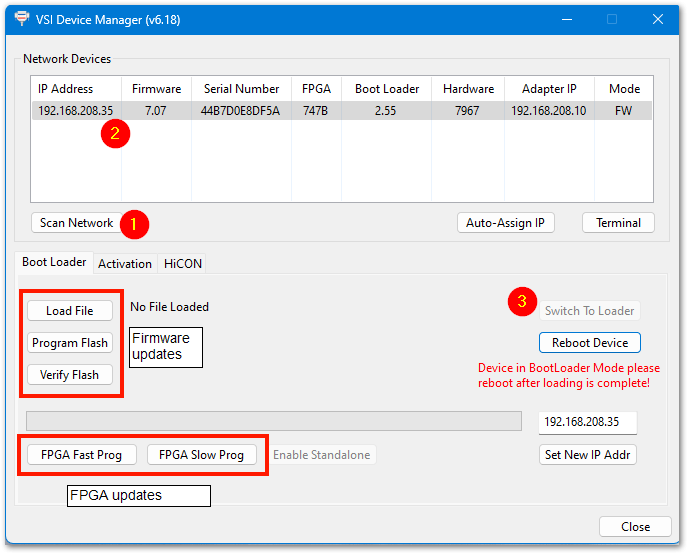This screenshot has height=554, width=688.
Task: Open the HiCON tab
Action: click(x=183, y=263)
